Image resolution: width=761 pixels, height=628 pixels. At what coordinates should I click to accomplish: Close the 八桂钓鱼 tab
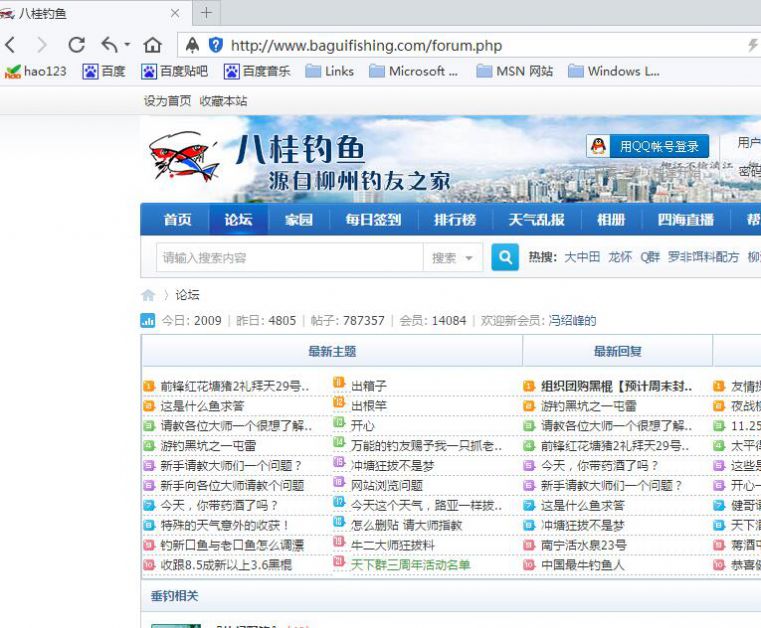(x=175, y=13)
